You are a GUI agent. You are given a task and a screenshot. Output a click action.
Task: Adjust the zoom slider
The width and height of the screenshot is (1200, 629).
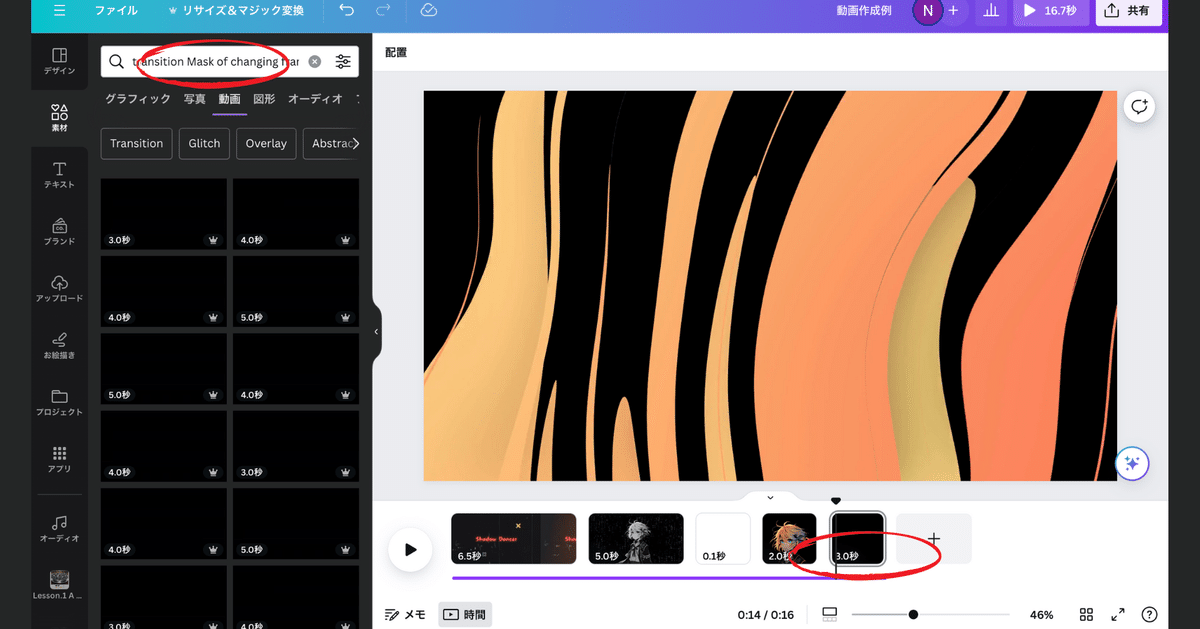(x=931, y=615)
